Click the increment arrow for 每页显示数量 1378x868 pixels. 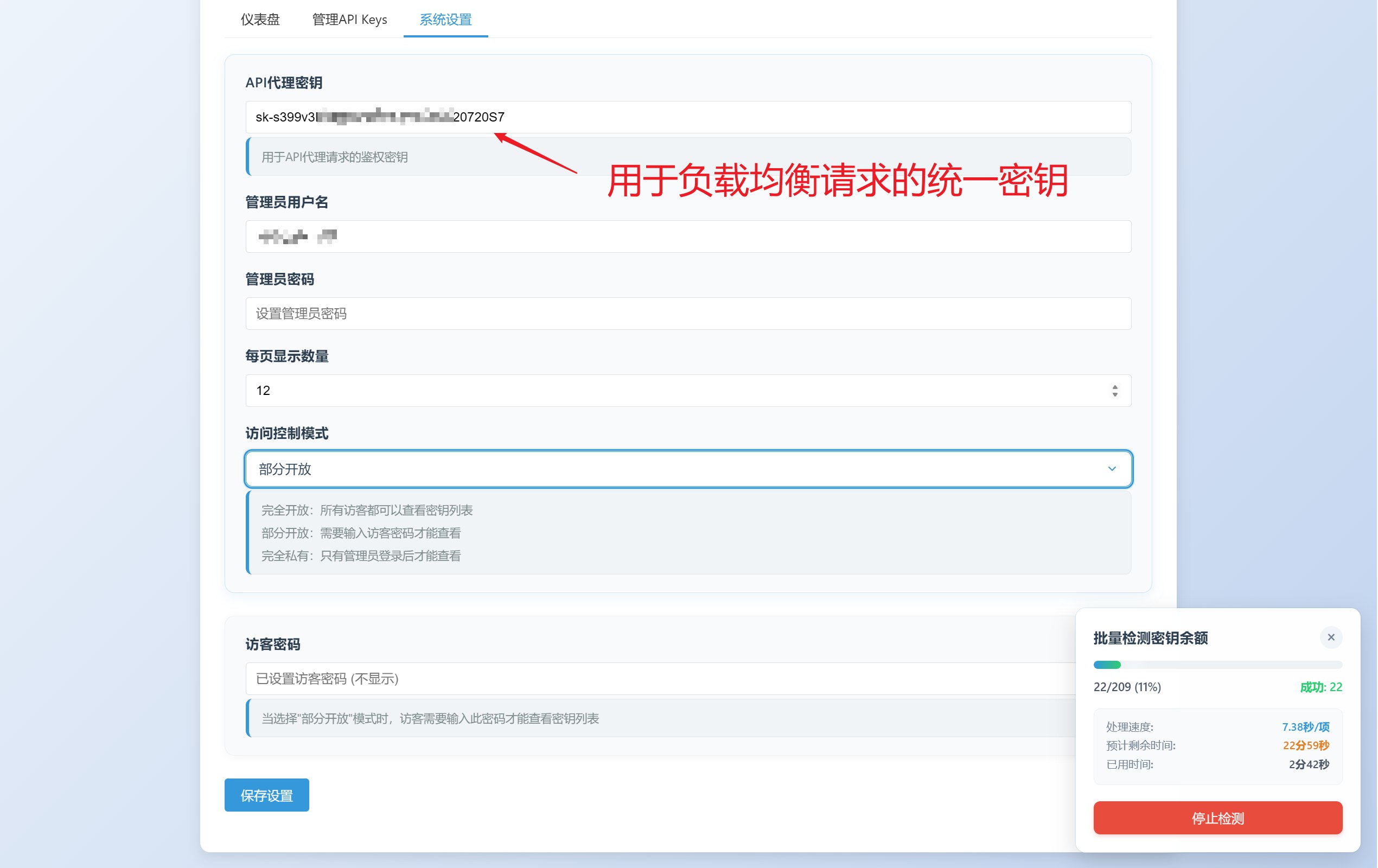click(1115, 387)
